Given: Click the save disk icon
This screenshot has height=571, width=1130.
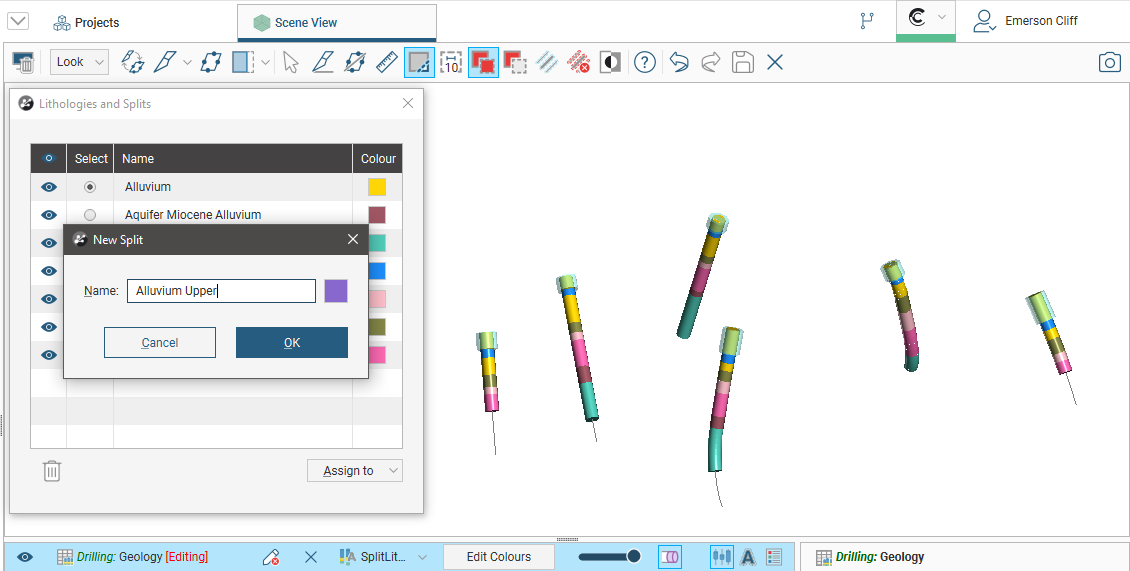Looking at the screenshot, I should point(742,62).
